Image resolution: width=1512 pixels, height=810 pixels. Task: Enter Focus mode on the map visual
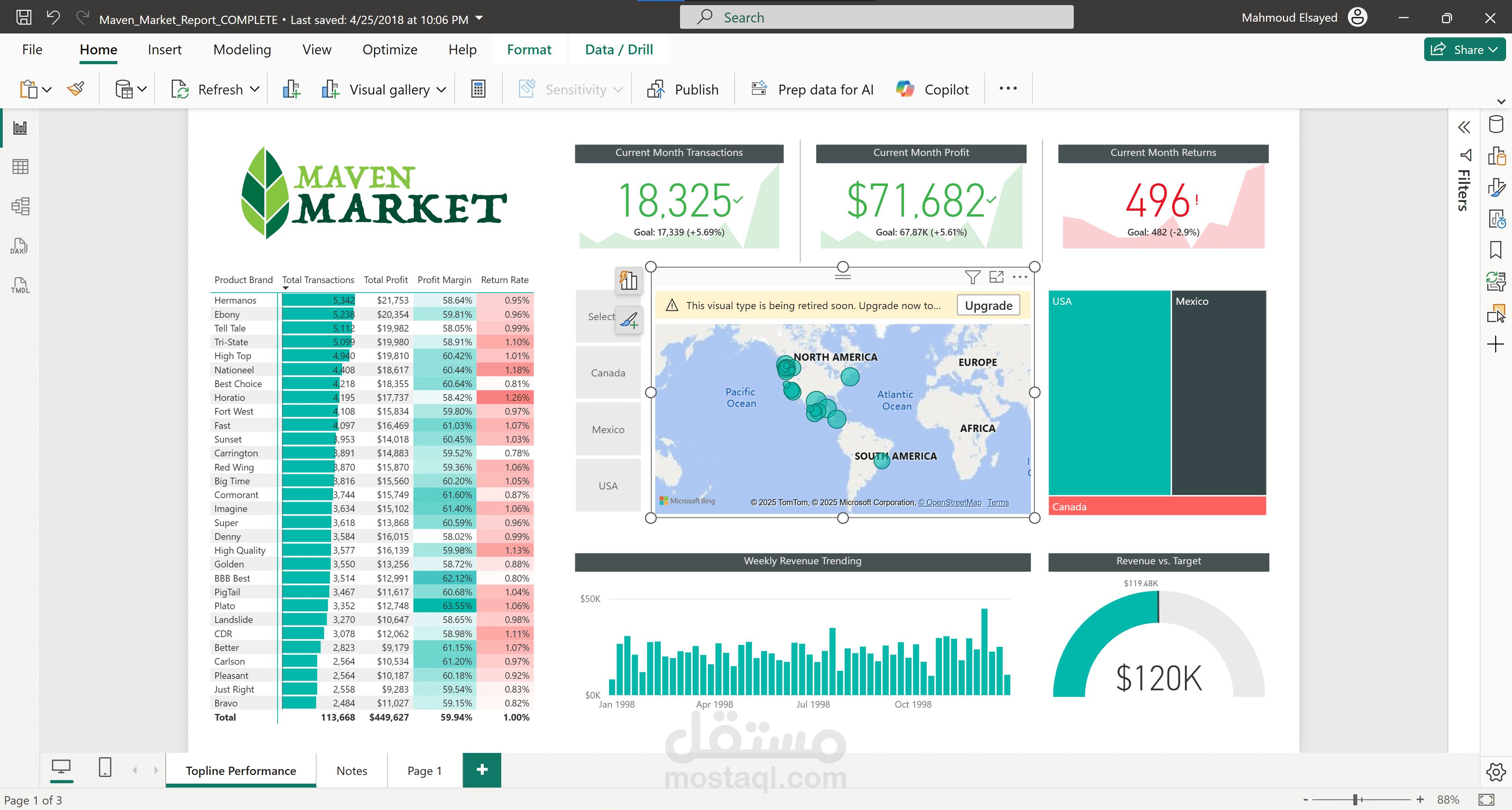tap(997, 277)
